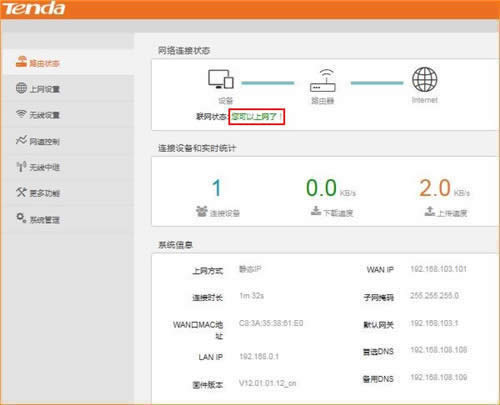Click the antenna icon for wireless repeater (无线中继)
The image size is (500, 405).
(x=21, y=167)
